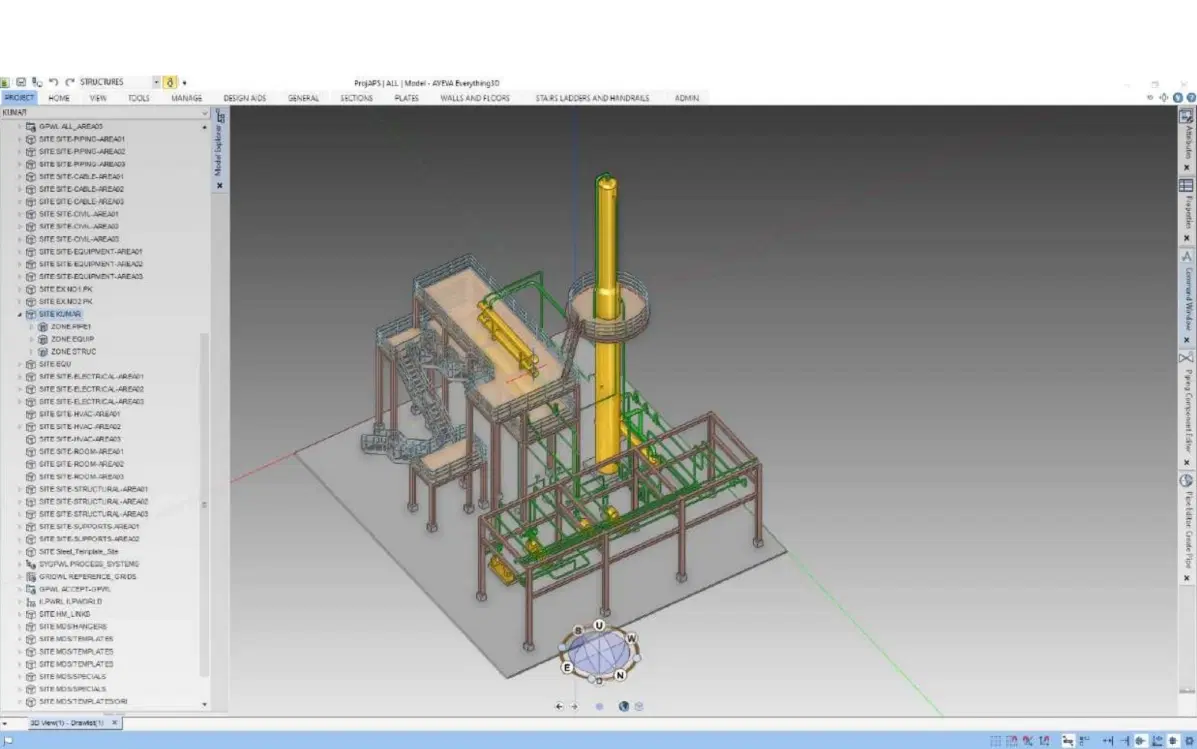Close the 3D View(1) - Drawlist(1) tab

115,722
